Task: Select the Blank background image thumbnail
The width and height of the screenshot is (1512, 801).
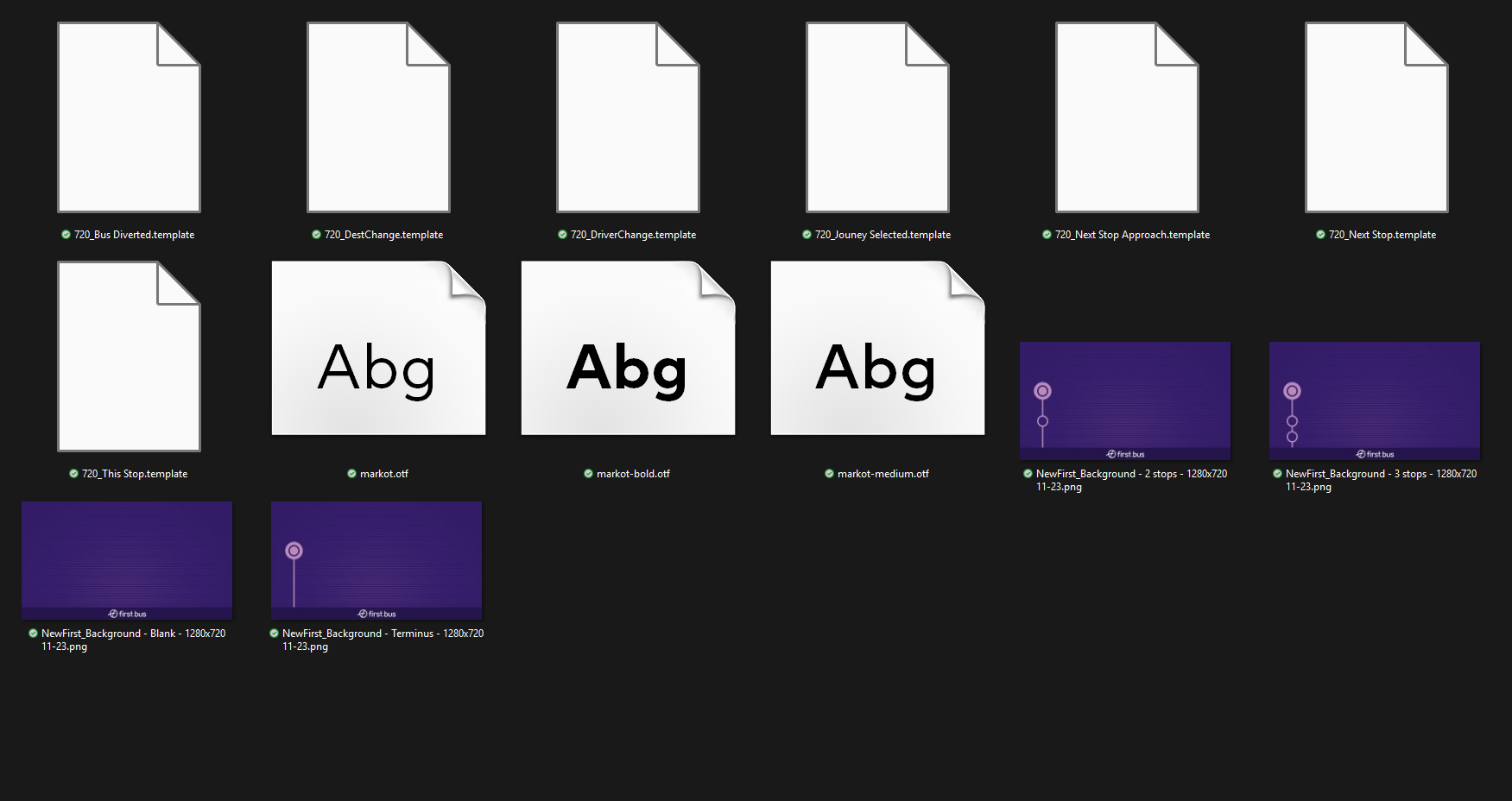Action: [x=127, y=560]
